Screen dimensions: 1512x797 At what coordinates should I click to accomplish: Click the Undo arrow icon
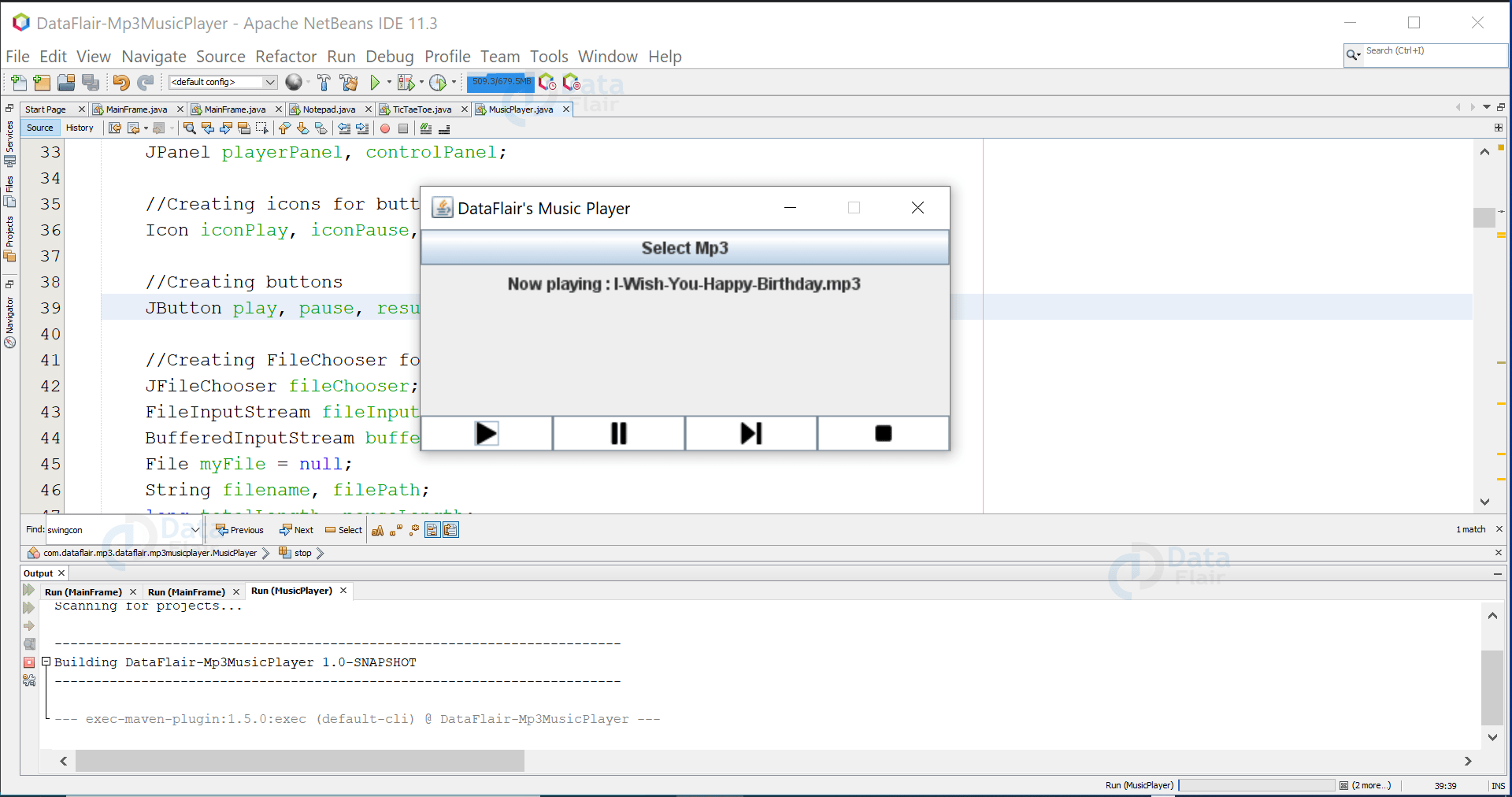tap(120, 82)
